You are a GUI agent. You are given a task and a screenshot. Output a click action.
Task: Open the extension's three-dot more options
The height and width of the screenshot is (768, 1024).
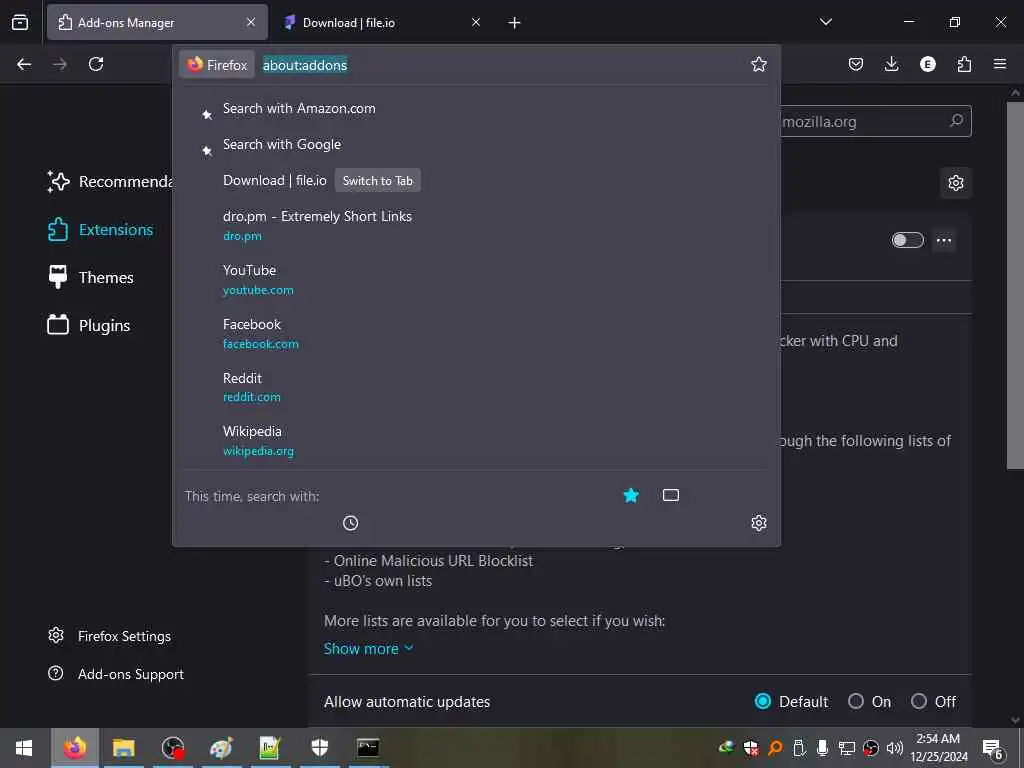[x=944, y=240]
